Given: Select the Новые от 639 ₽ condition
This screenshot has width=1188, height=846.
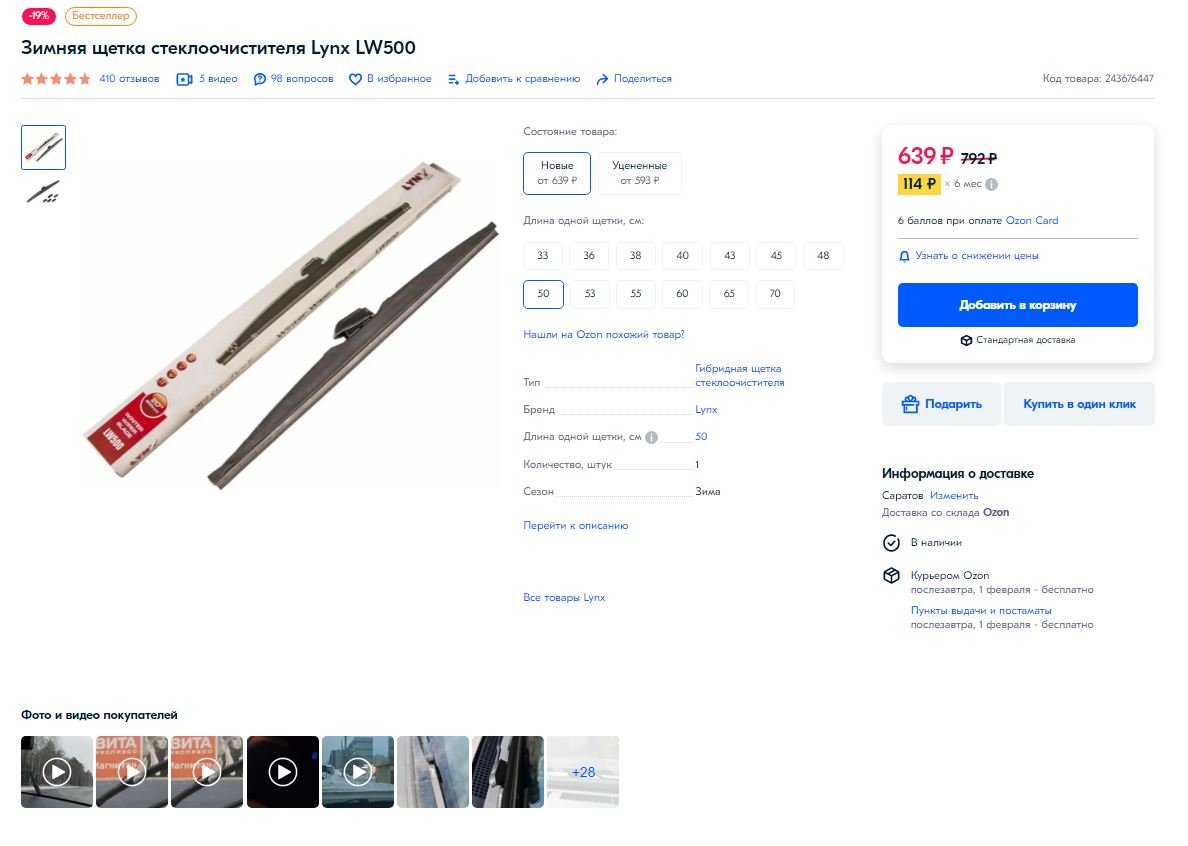Looking at the screenshot, I should point(557,173).
